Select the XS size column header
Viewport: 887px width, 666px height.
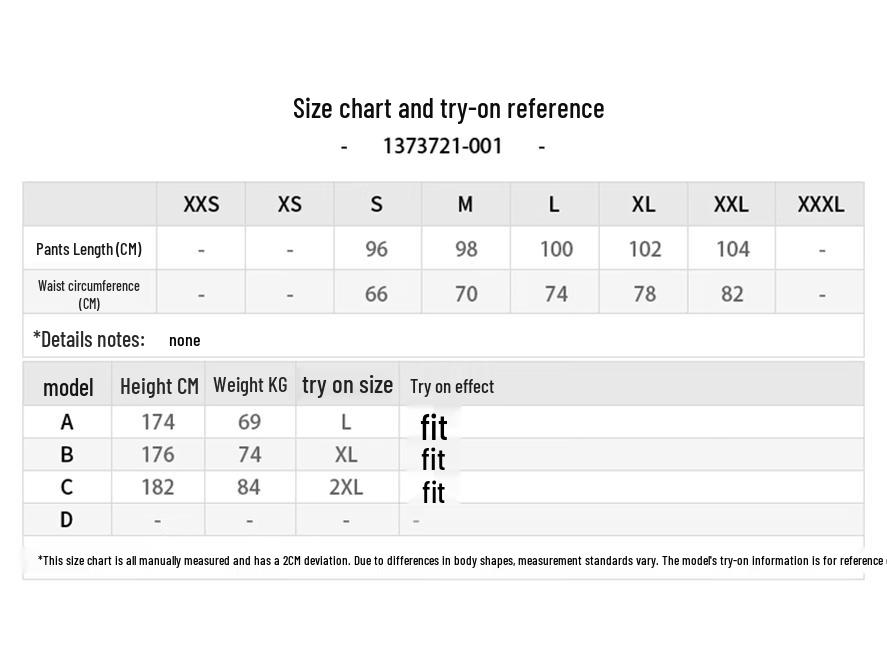coord(289,204)
